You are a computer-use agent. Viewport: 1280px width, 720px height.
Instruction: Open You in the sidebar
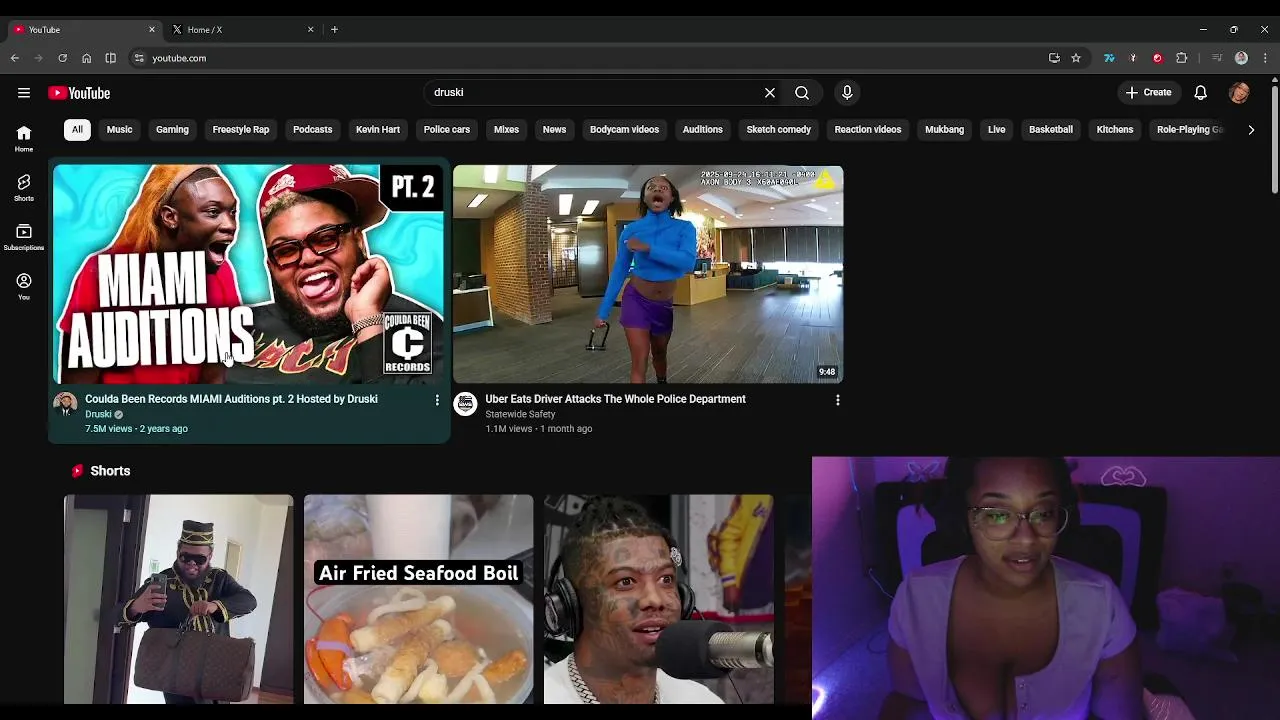24,286
